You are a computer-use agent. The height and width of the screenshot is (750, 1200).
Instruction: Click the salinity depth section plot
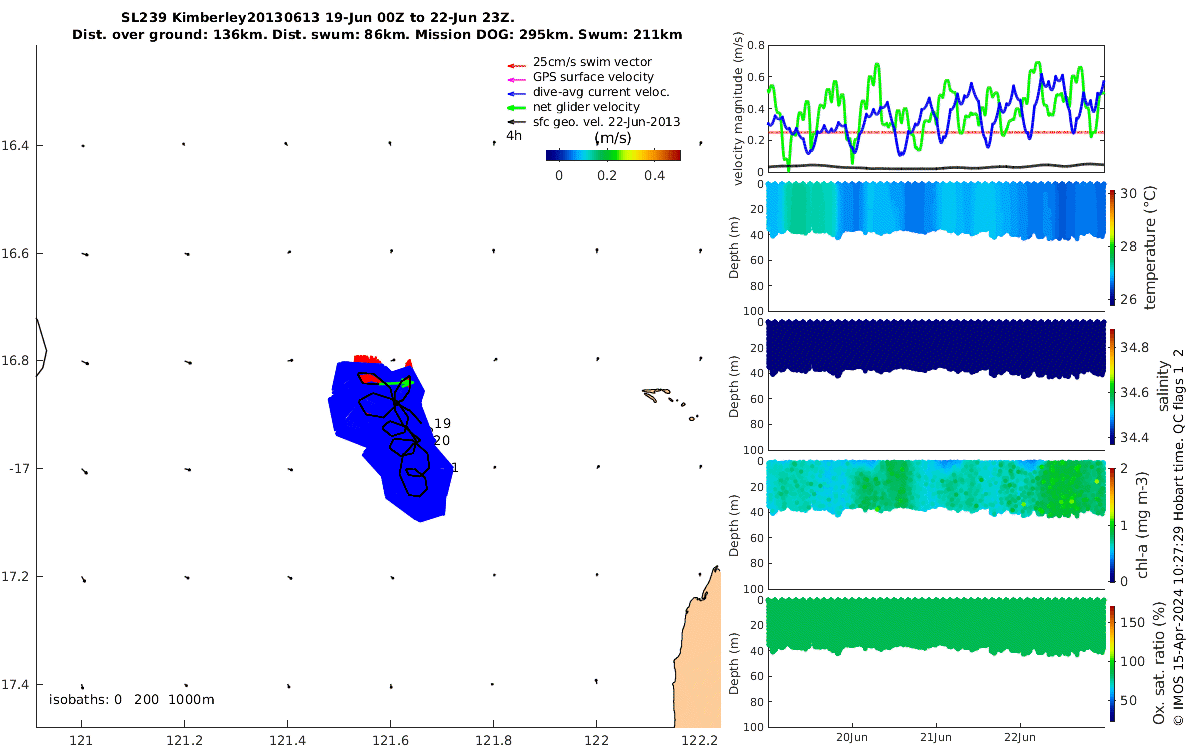point(936,386)
